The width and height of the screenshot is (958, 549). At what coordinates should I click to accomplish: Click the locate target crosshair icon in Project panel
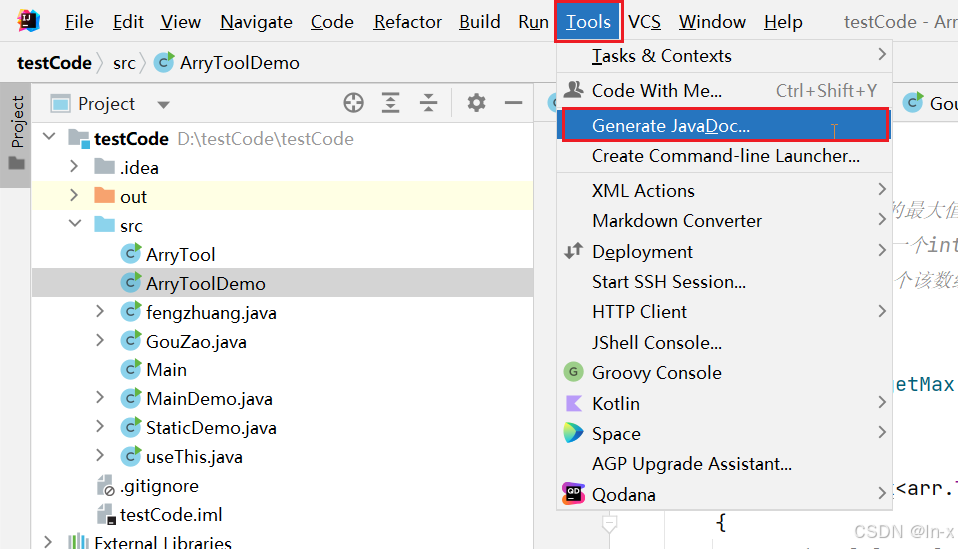[353, 103]
